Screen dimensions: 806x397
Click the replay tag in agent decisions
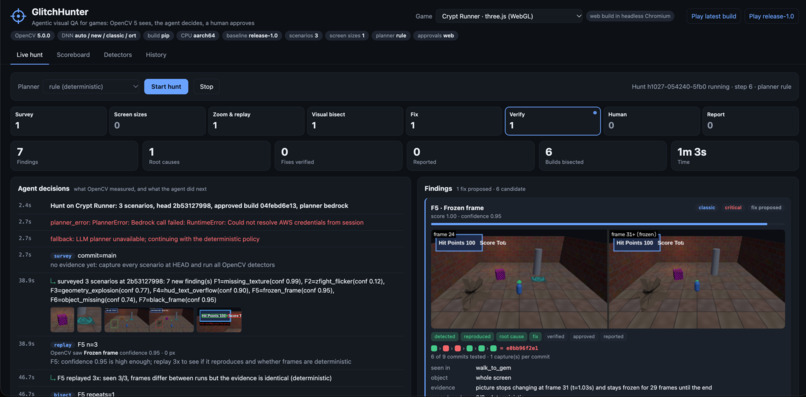(x=62, y=345)
